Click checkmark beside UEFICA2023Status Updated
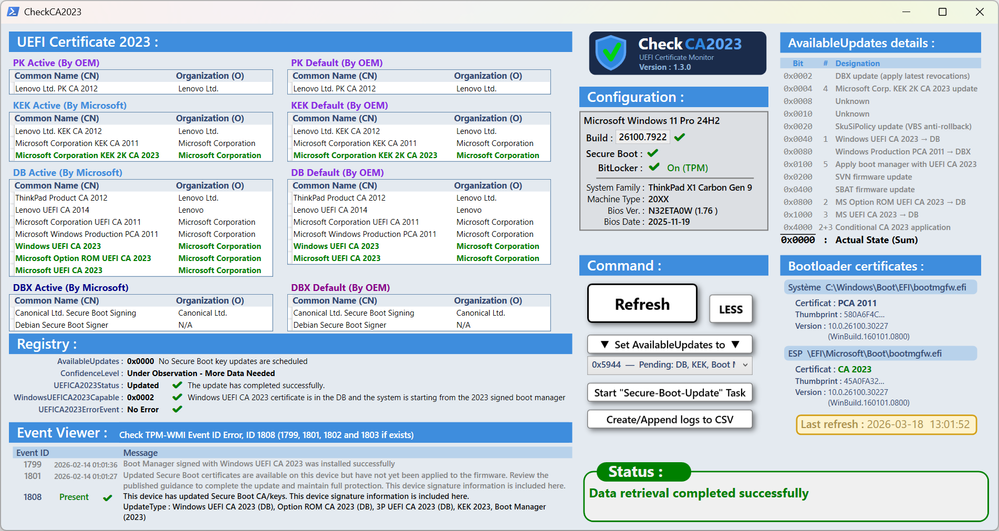This screenshot has height=531, width=999. point(177,385)
